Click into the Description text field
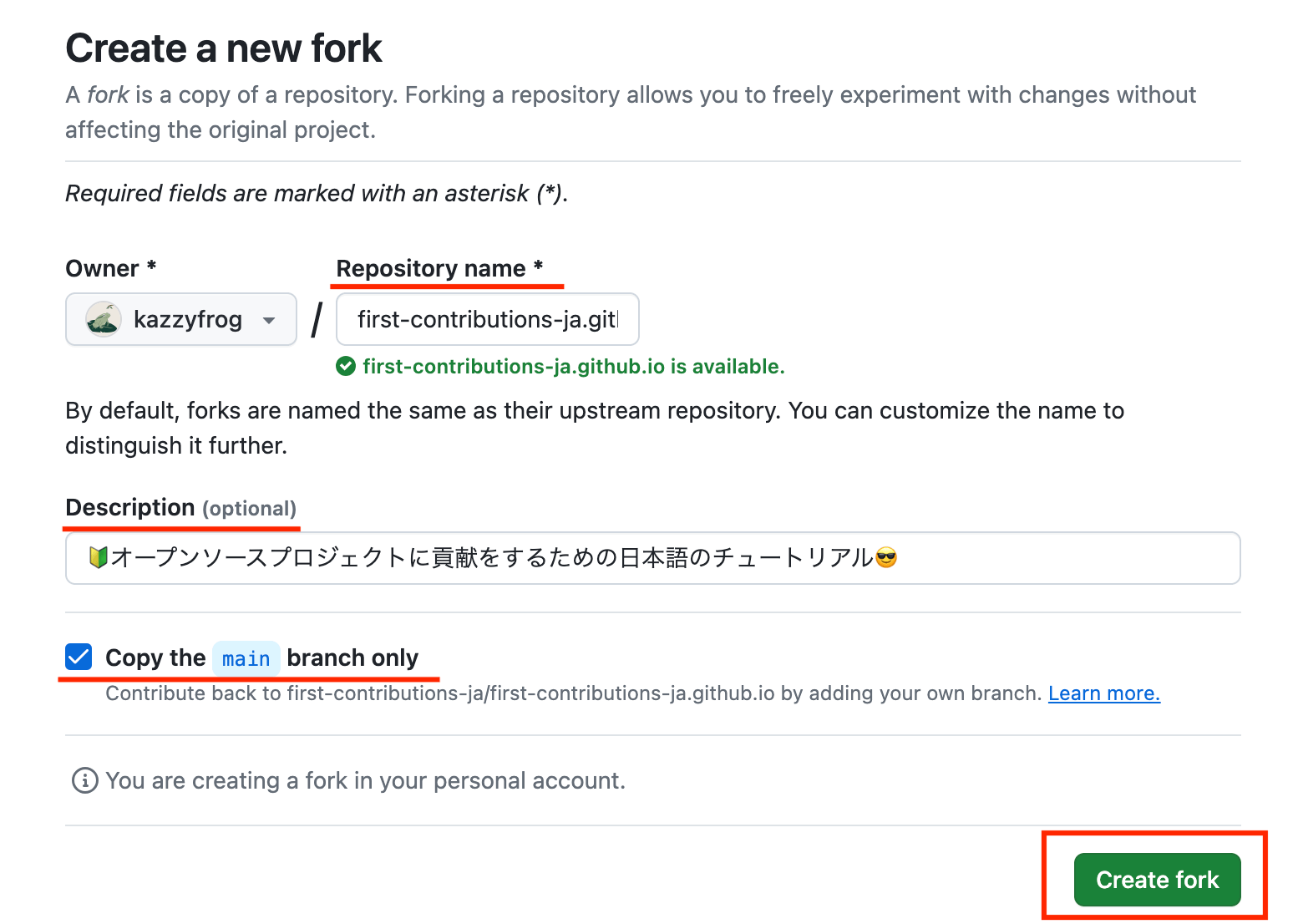The image size is (1293, 924). (x=652, y=558)
